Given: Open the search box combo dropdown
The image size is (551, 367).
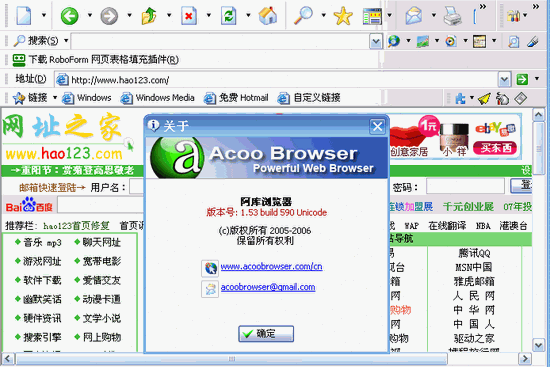Looking at the screenshot, I should [376, 41].
